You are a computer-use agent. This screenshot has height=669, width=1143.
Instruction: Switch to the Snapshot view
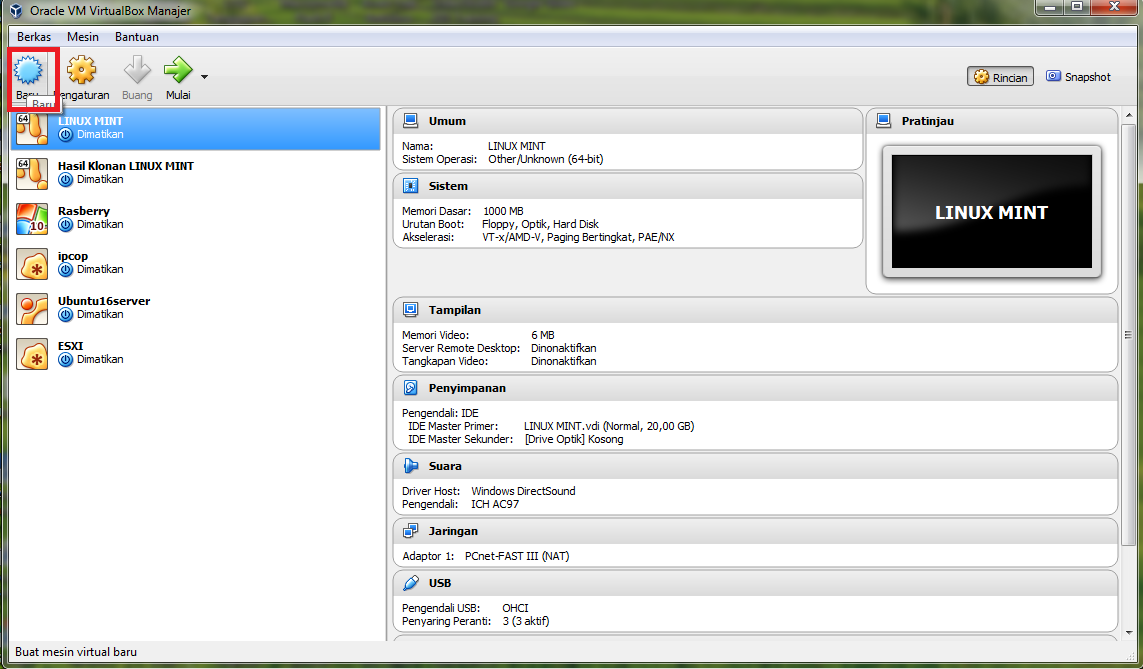click(x=1078, y=77)
